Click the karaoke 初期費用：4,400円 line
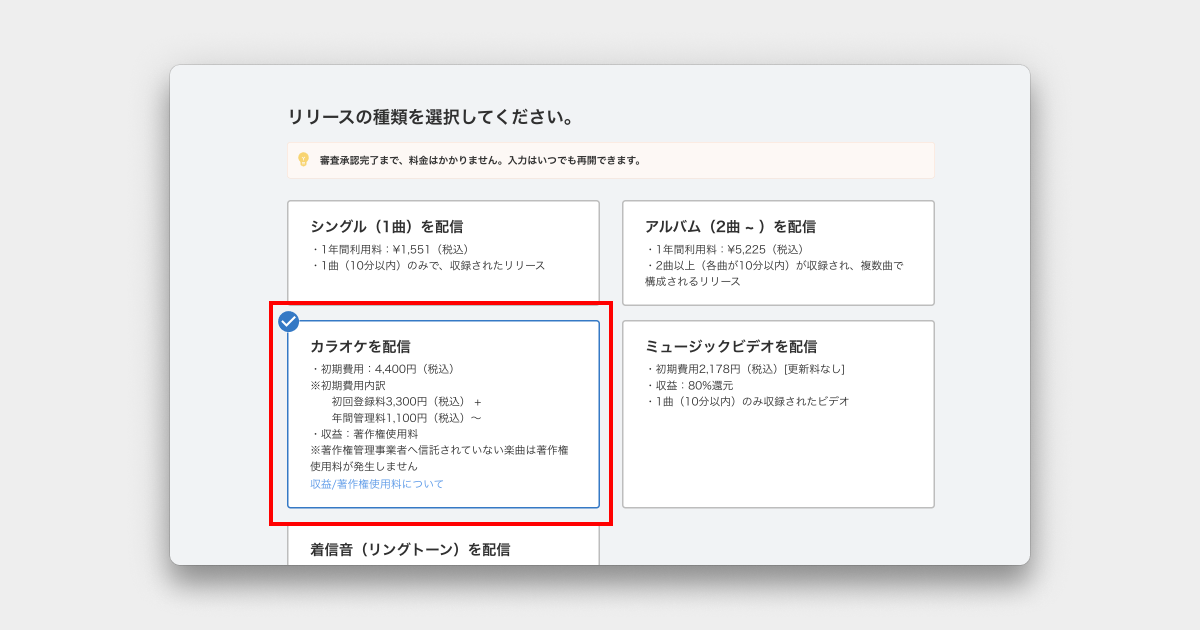The width and height of the screenshot is (1200, 630). pyautogui.click(x=383, y=369)
